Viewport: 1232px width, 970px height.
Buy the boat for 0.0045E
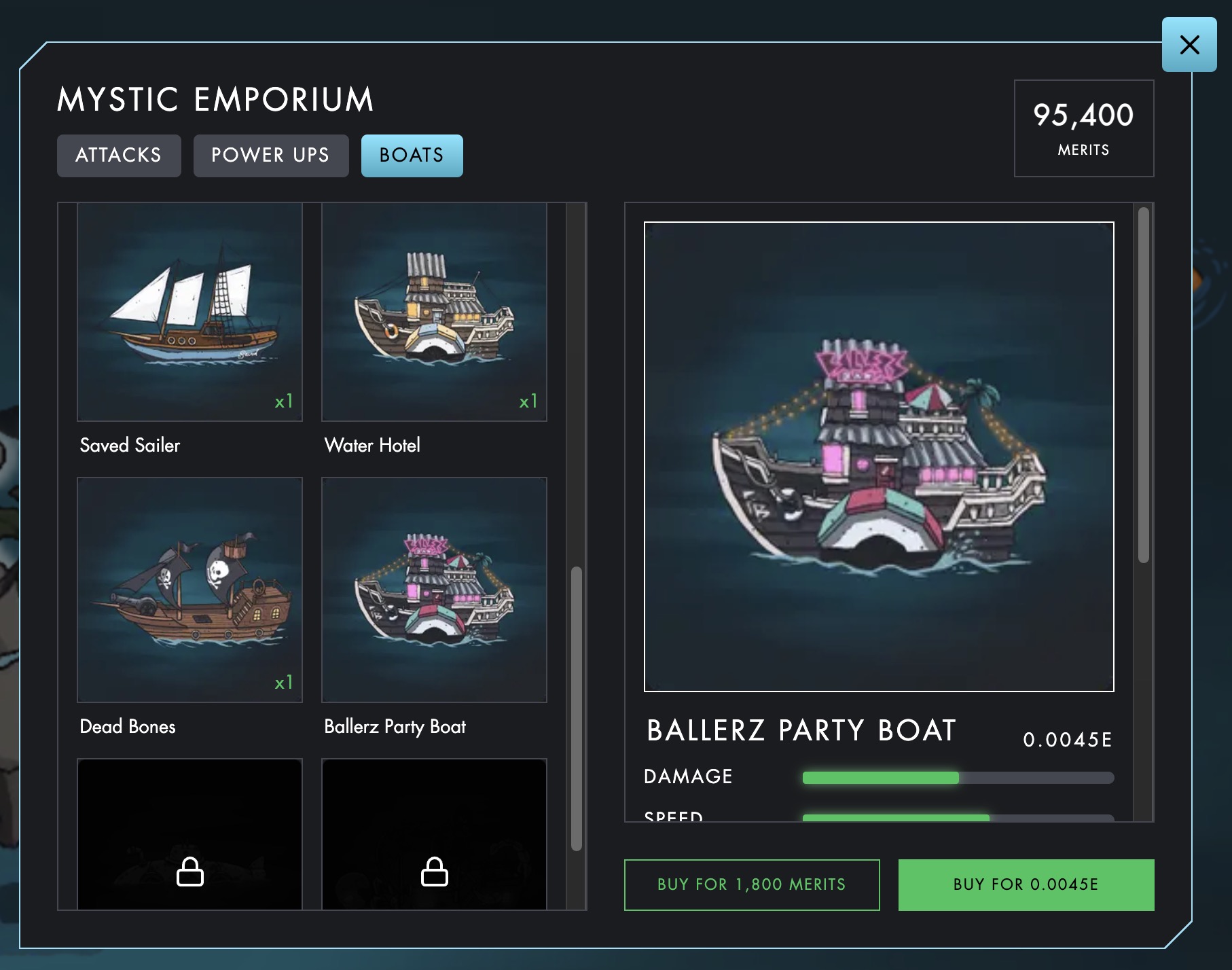click(x=1026, y=884)
